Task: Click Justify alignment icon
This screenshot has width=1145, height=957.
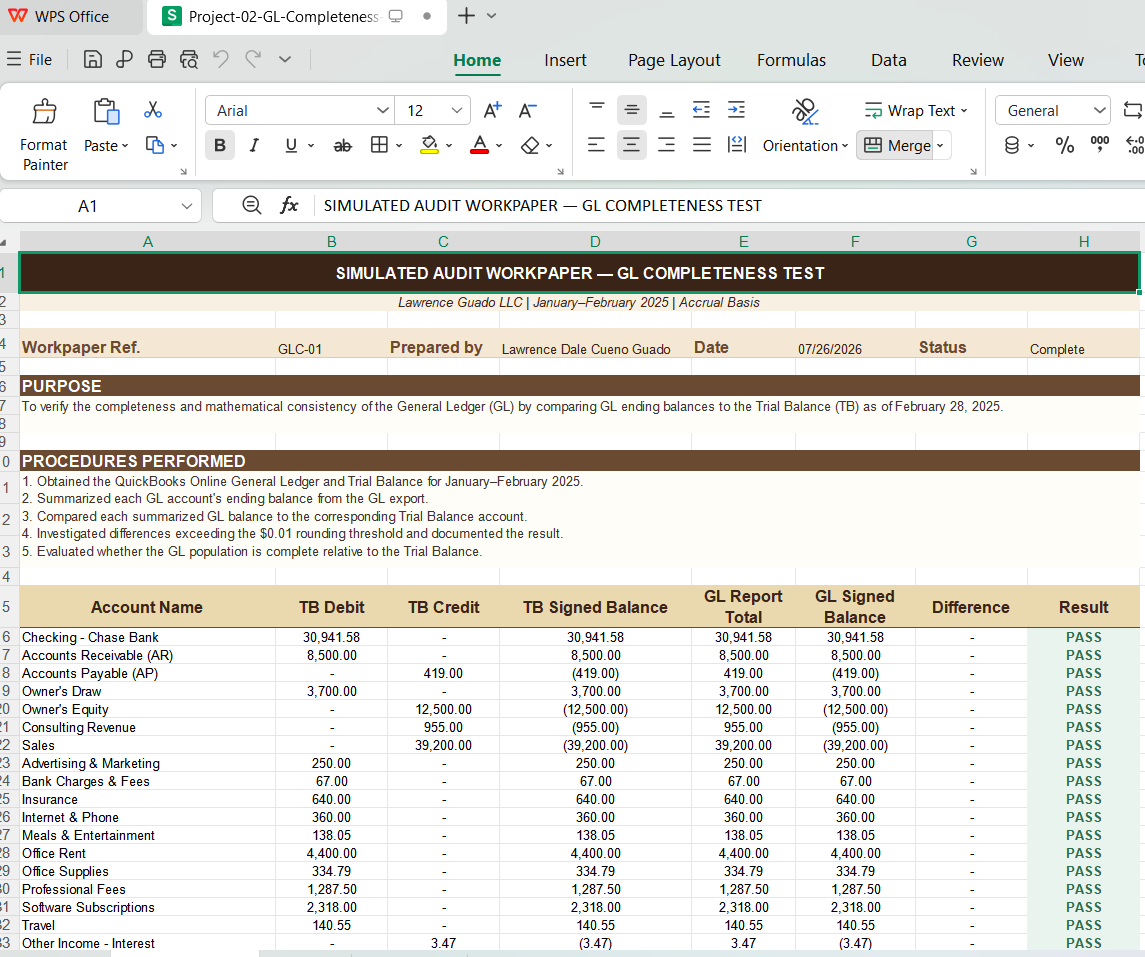Action: pyautogui.click(x=702, y=145)
